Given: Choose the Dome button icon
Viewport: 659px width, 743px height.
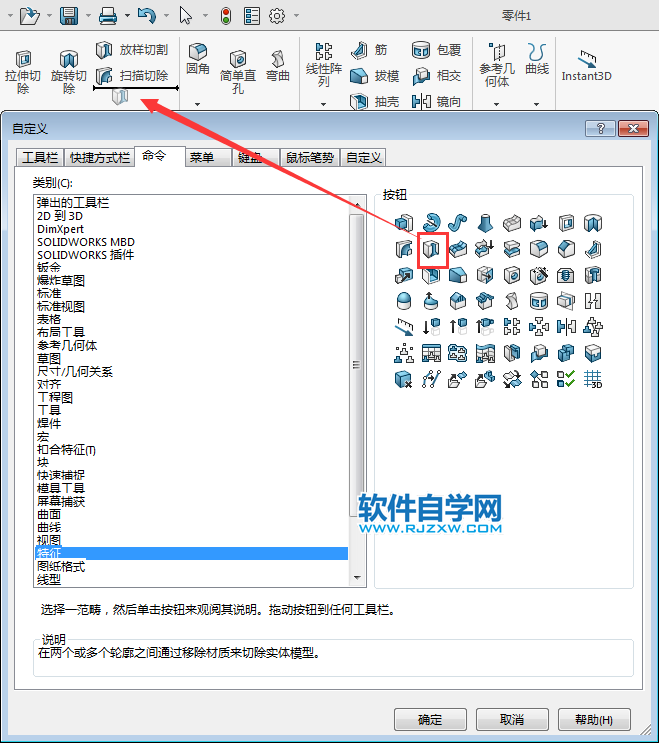Looking at the screenshot, I should [404, 300].
